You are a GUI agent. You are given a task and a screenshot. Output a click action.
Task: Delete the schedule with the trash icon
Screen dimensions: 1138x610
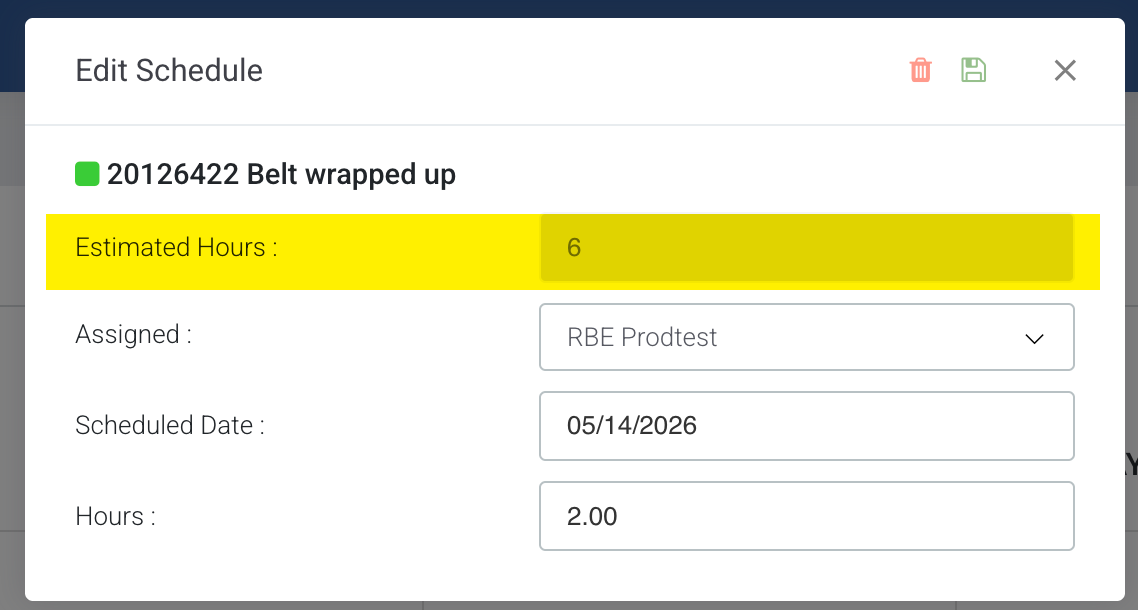tap(920, 70)
